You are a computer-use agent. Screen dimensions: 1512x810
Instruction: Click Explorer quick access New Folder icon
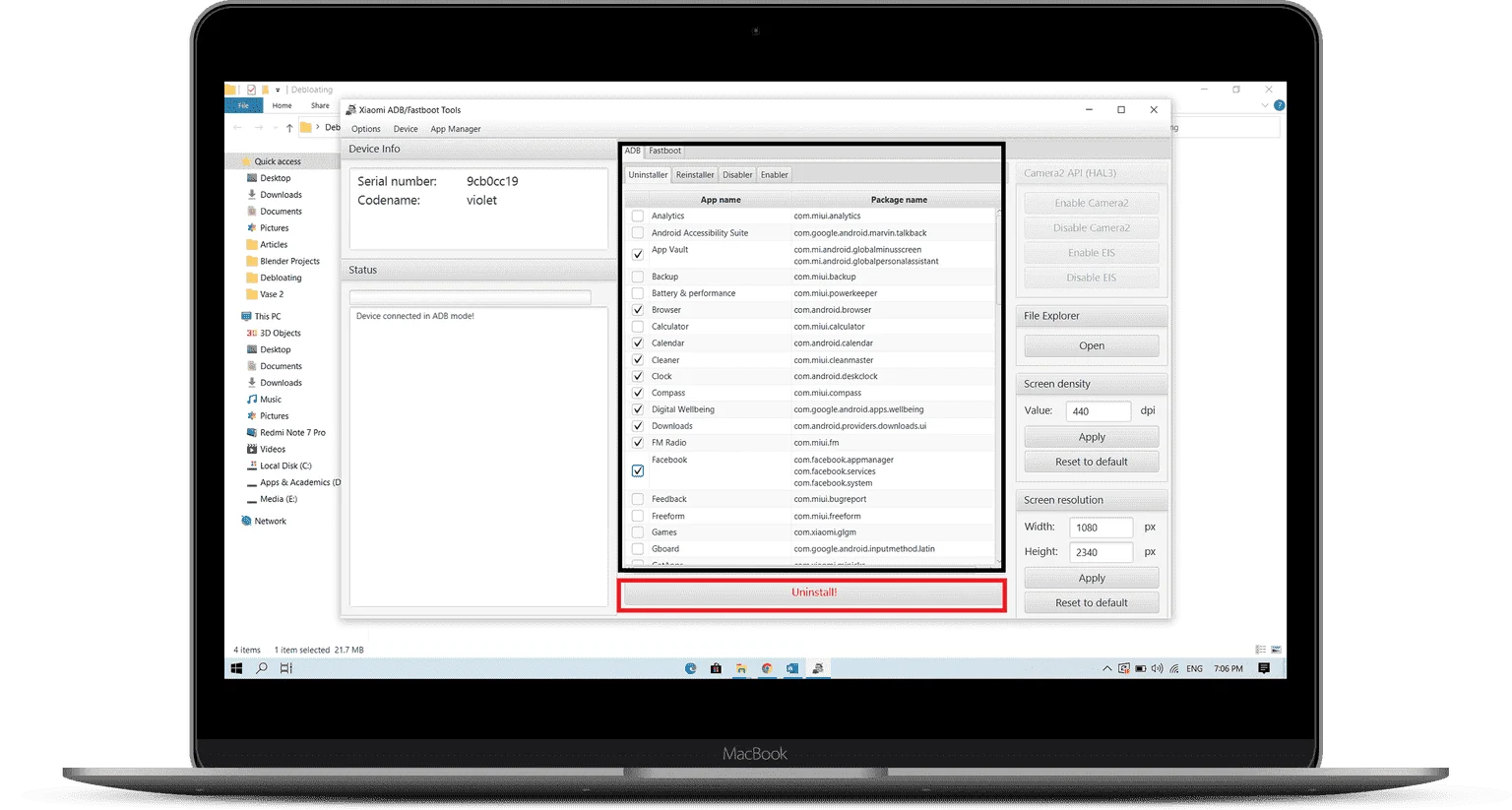[x=265, y=90]
